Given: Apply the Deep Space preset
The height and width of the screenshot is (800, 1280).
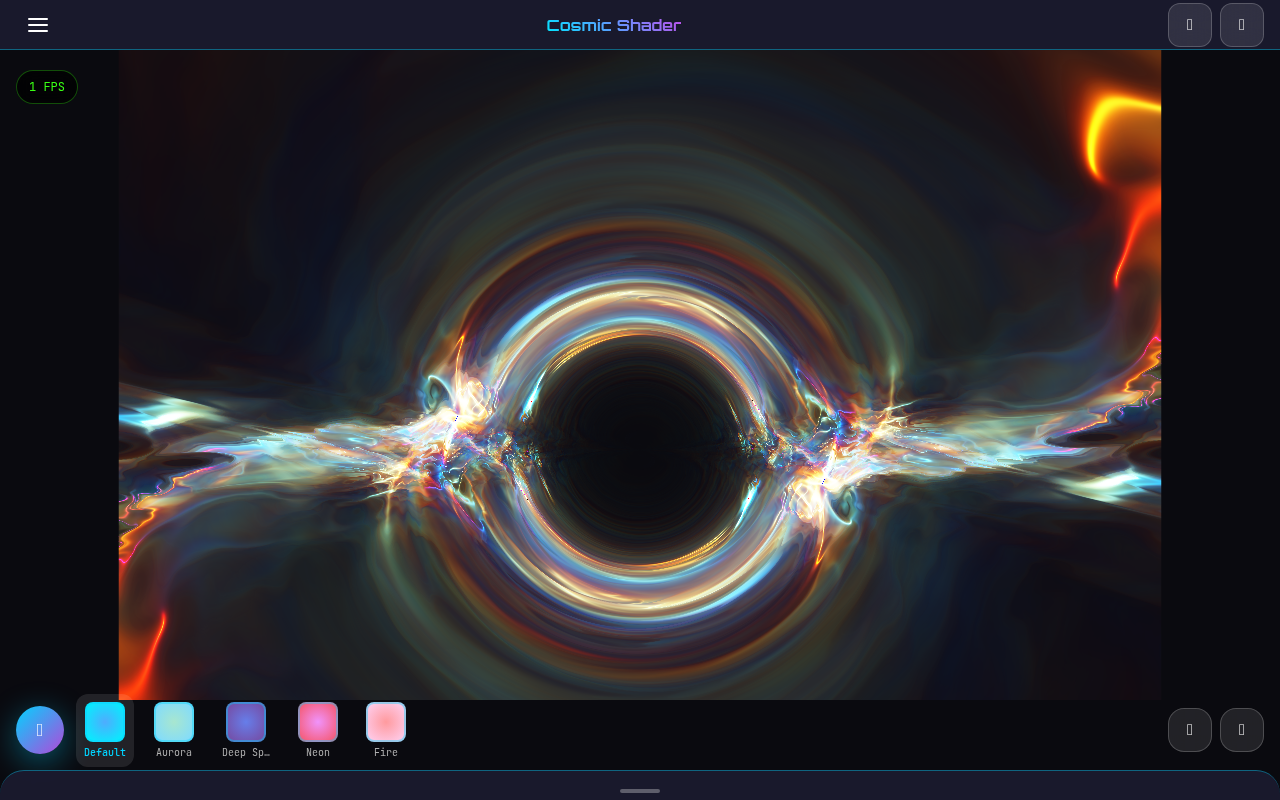Looking at the screenshot, I should point(246,722).
